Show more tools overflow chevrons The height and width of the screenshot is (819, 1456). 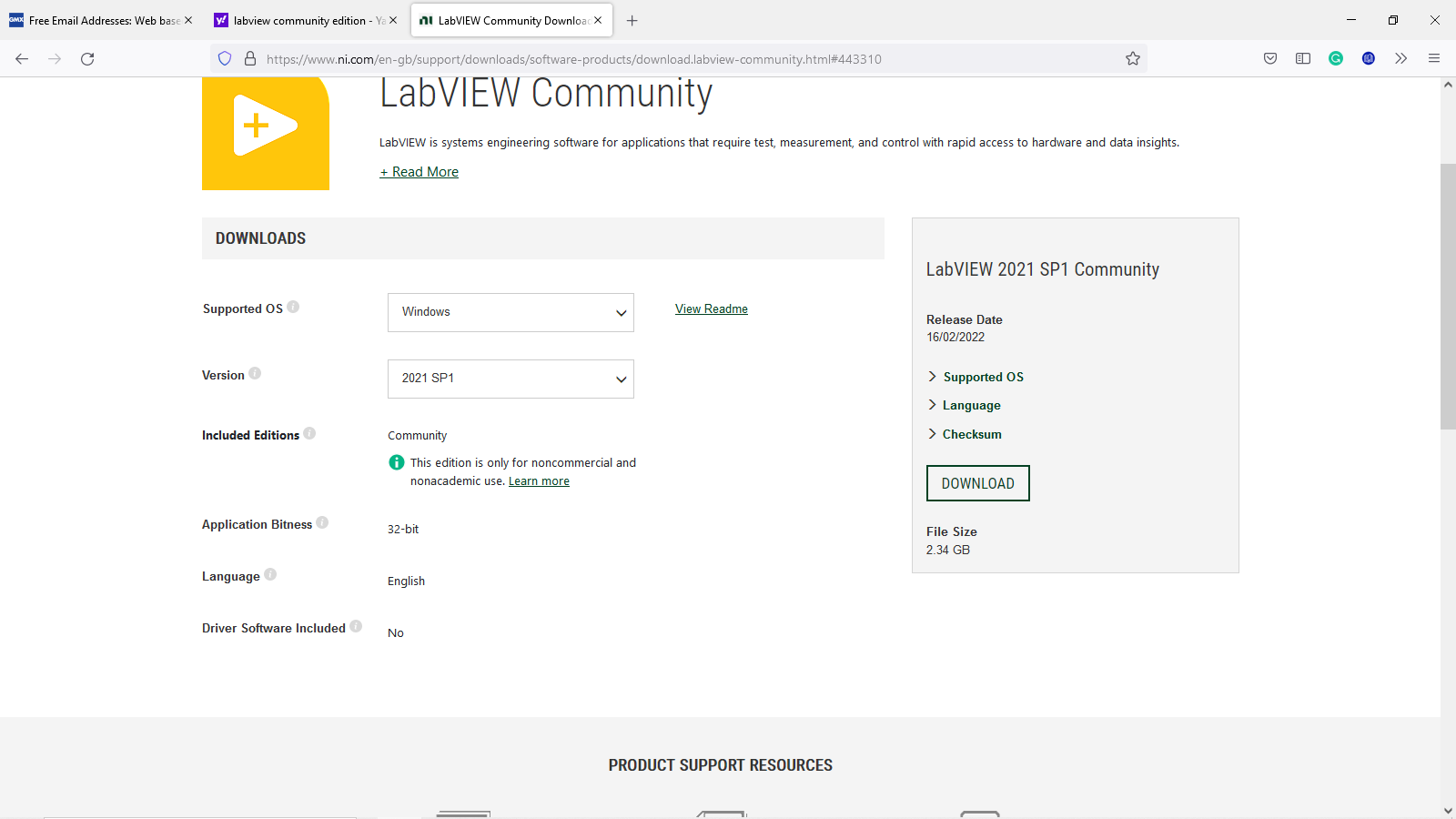click(x=1401, y=58)
